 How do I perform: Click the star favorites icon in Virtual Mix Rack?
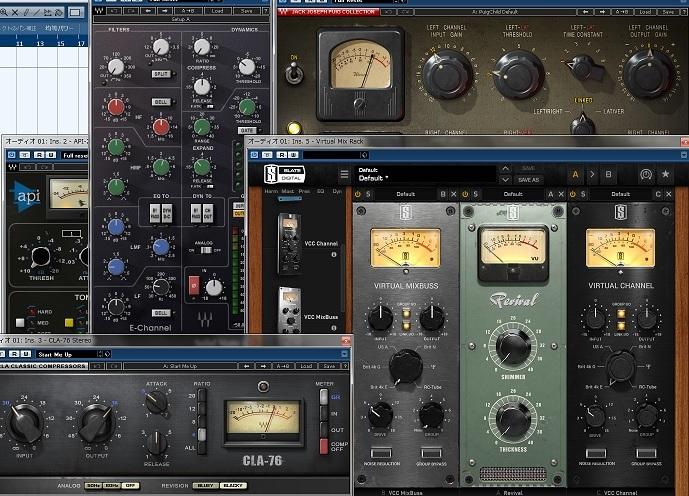665,174
